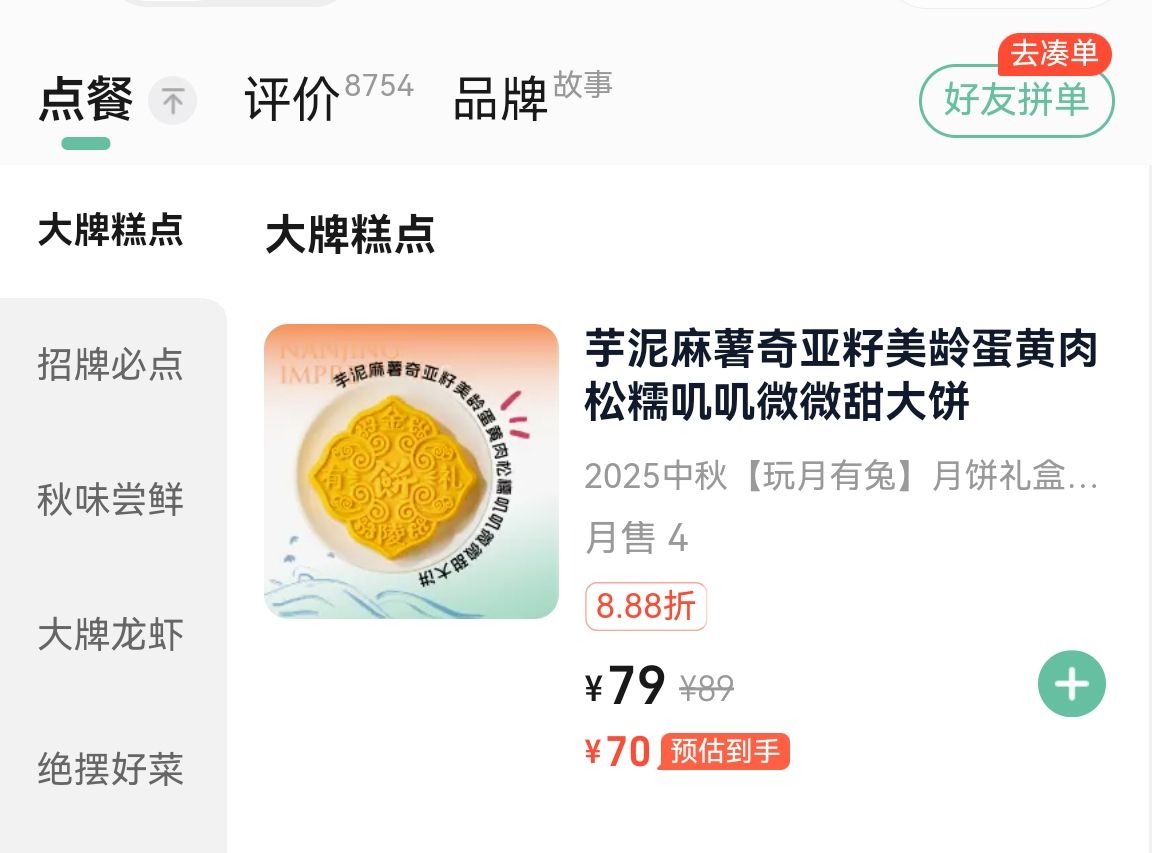This screenshot has height=853, width=1152.
Task: Select the 招牌必点 sidebar category
Action: (111, 364)
